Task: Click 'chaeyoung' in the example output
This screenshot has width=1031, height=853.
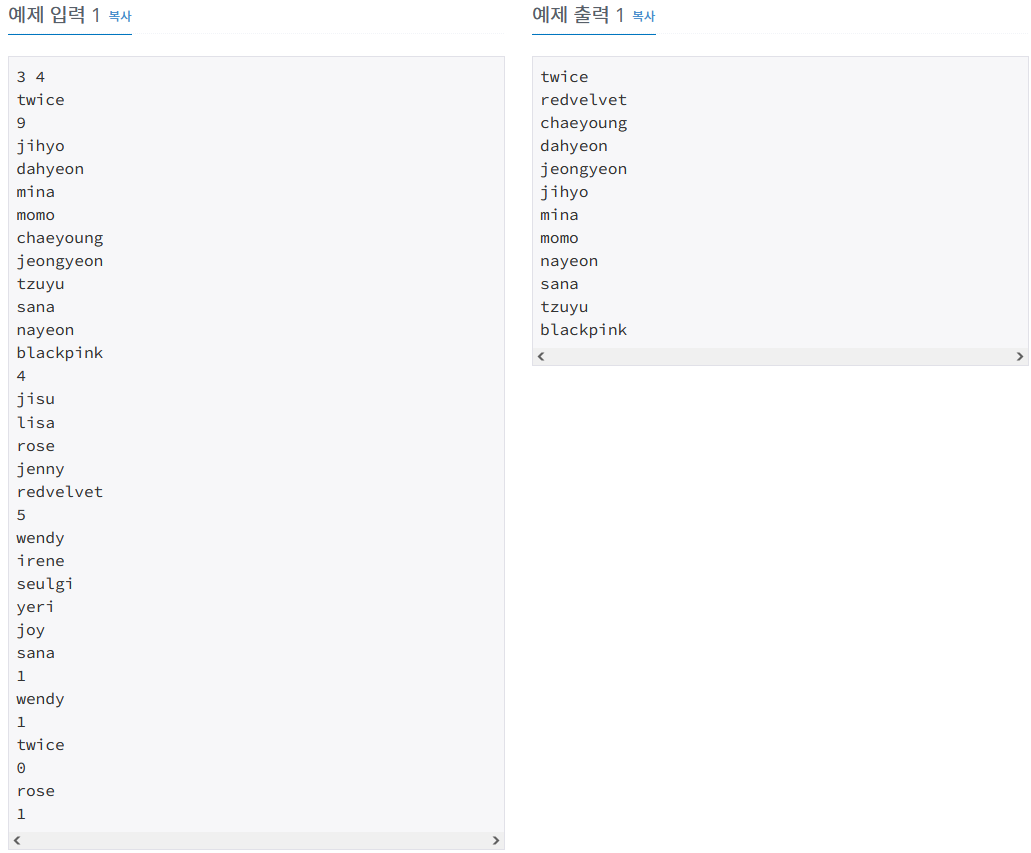Action: [584, 123]
